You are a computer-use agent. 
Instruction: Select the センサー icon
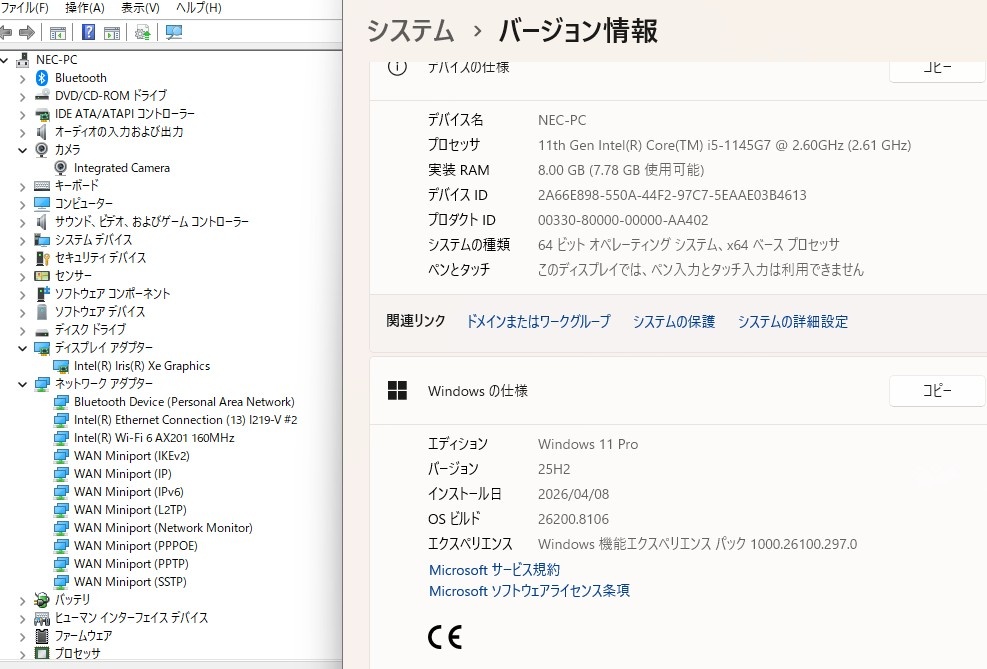coord(42,276)
